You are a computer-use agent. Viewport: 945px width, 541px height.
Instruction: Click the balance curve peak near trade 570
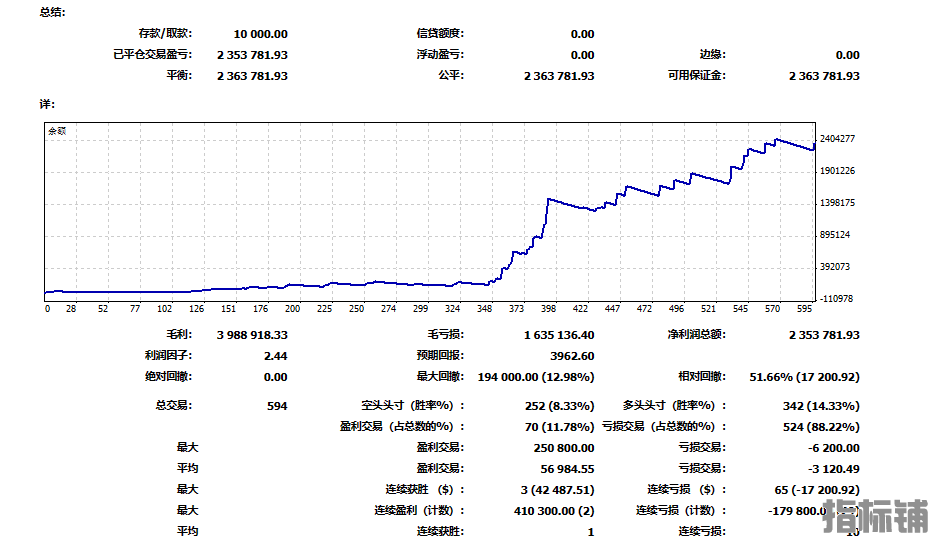coord(776,140)
